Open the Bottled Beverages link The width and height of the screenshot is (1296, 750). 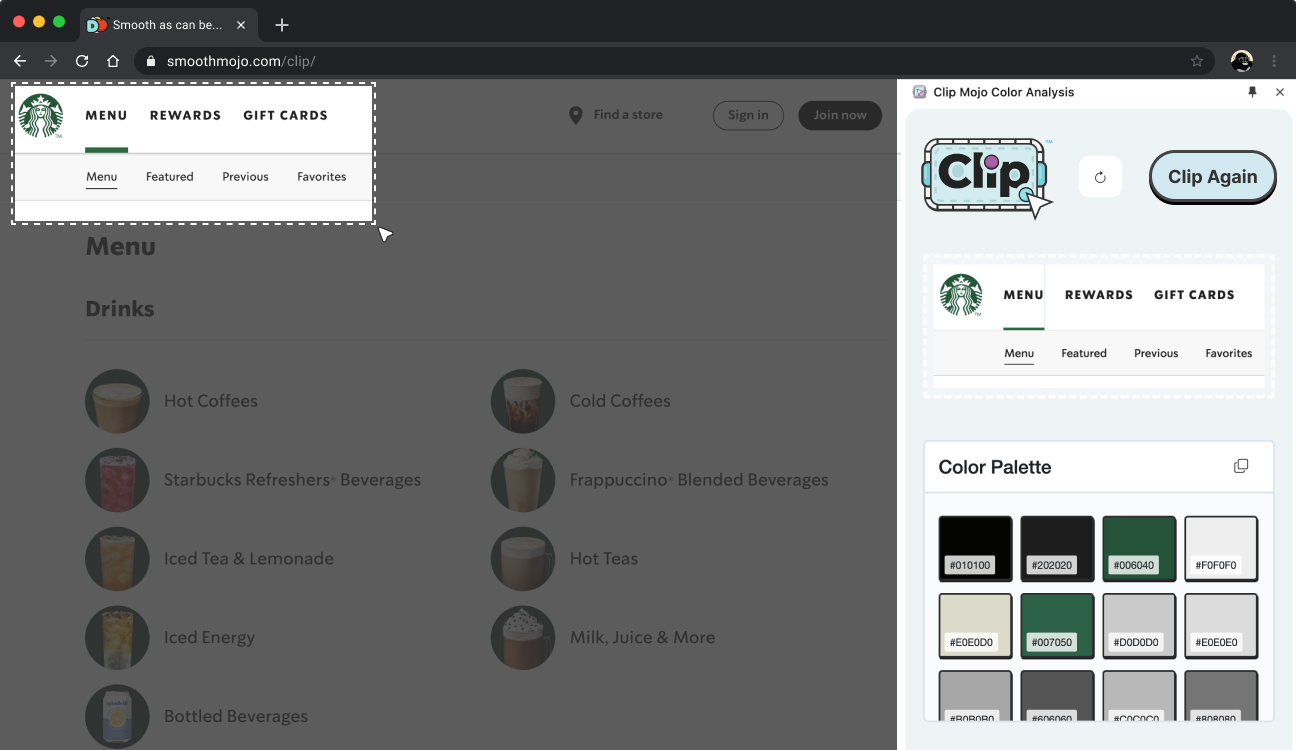[236, 716]
